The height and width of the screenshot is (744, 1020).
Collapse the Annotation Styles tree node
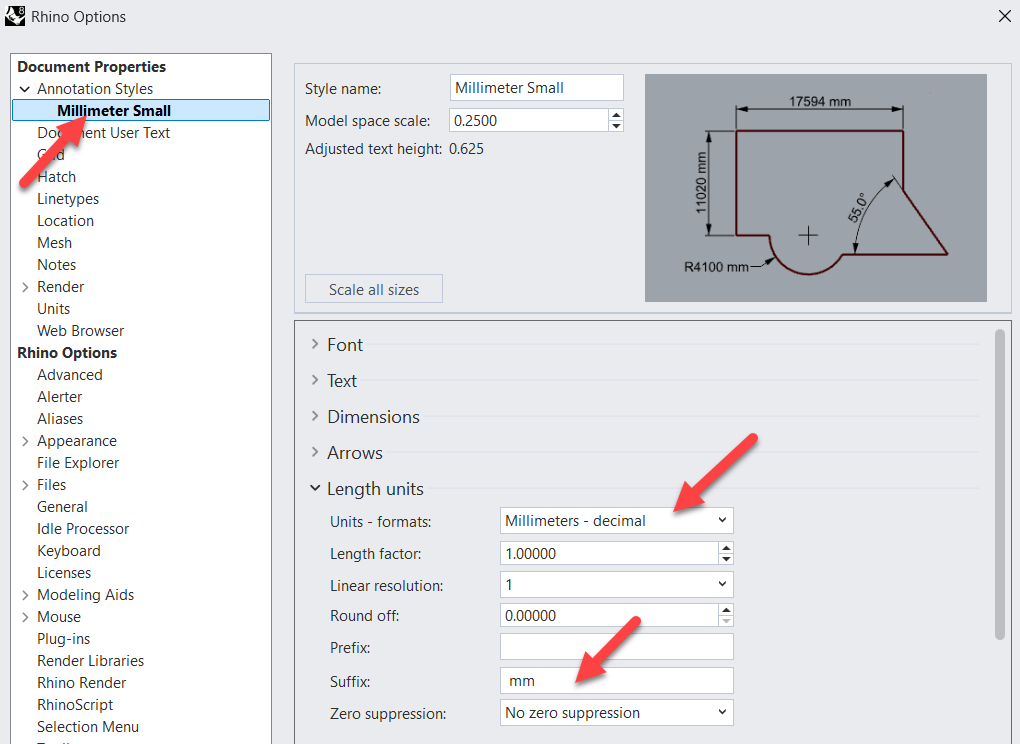pos(25,89)
